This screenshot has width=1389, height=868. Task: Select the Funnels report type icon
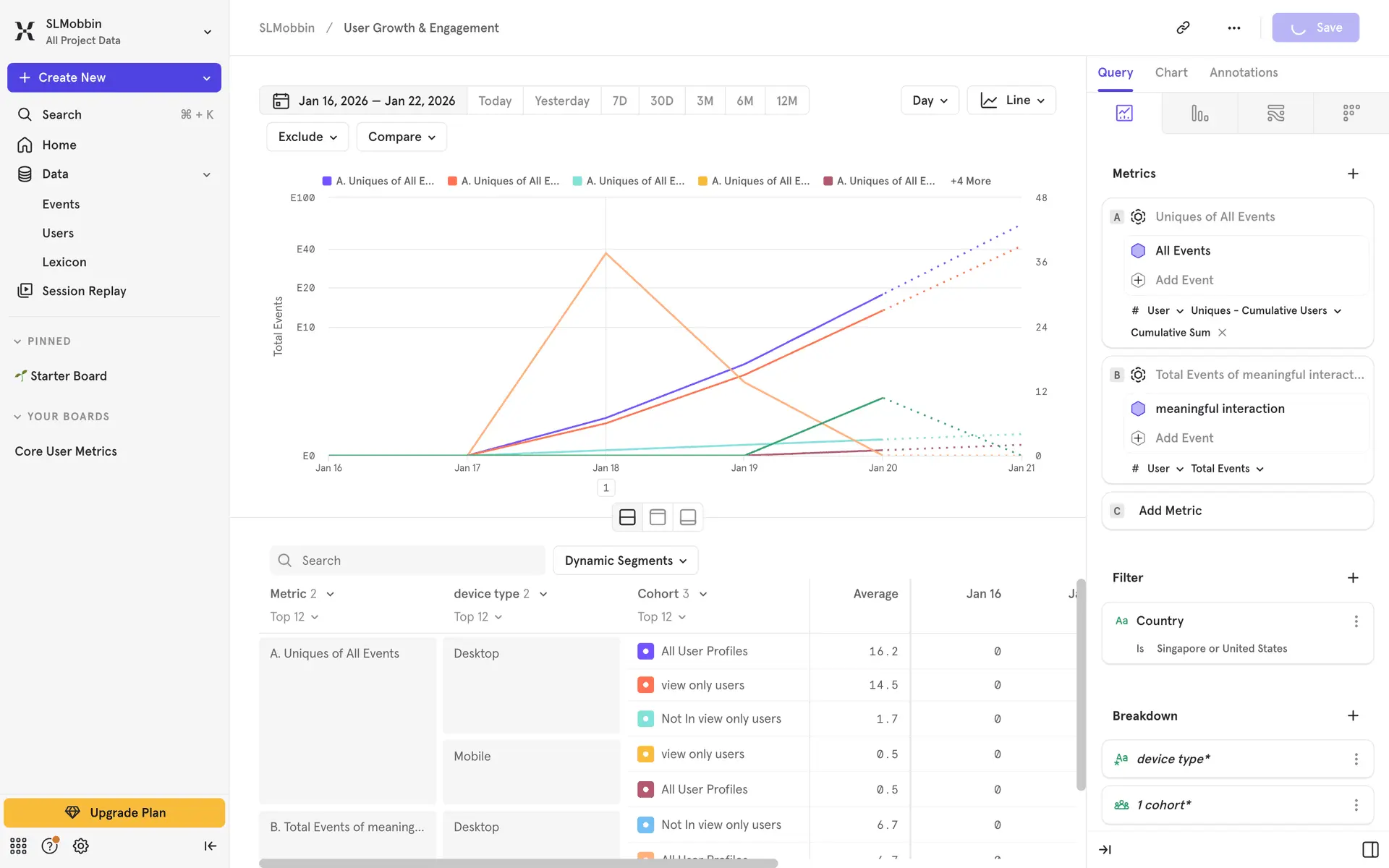1199,114
